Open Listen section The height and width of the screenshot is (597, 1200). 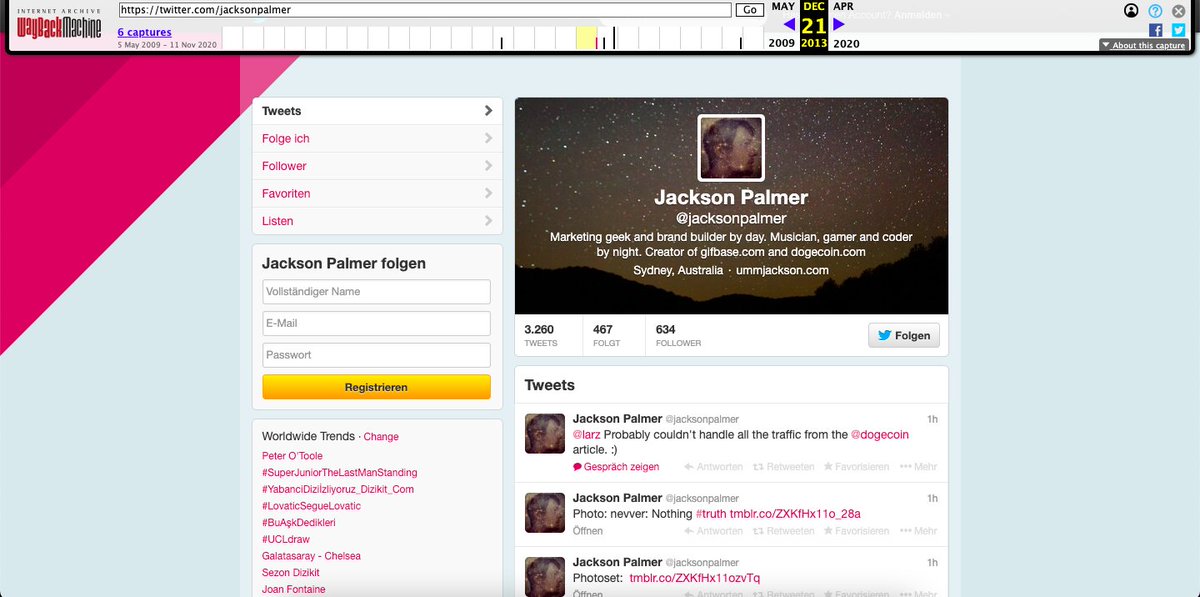click(x=278, y=221)
